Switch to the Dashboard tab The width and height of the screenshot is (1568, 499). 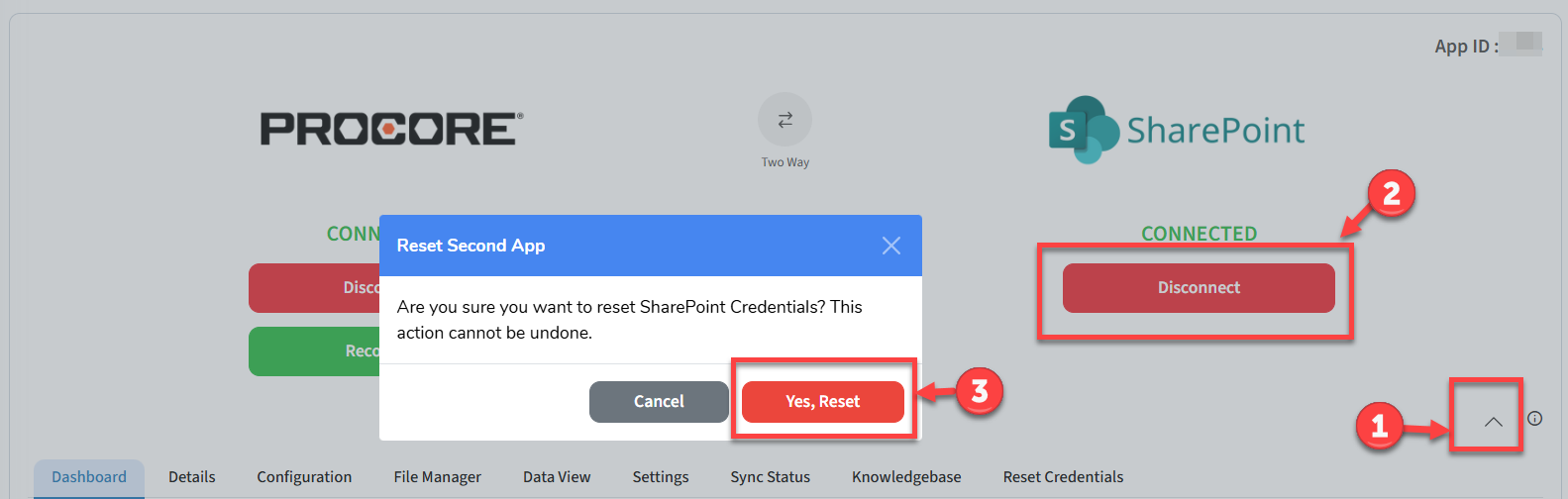pos(89,477)
